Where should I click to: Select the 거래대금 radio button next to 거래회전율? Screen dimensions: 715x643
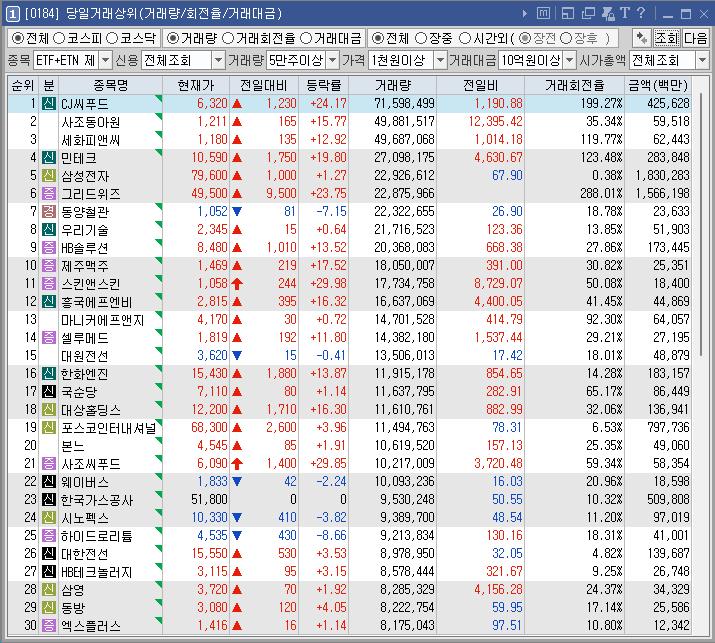point(306,38)
